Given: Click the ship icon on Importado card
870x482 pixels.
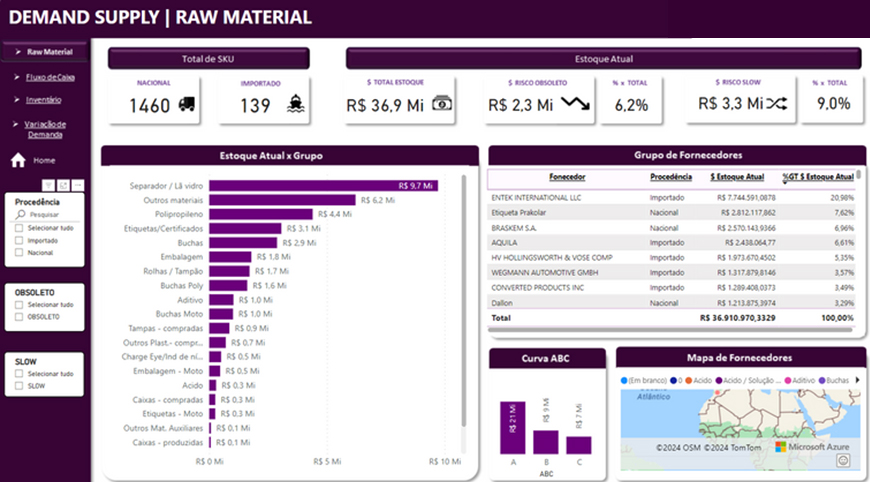Looking at the screenshot, I should point(294,103).
